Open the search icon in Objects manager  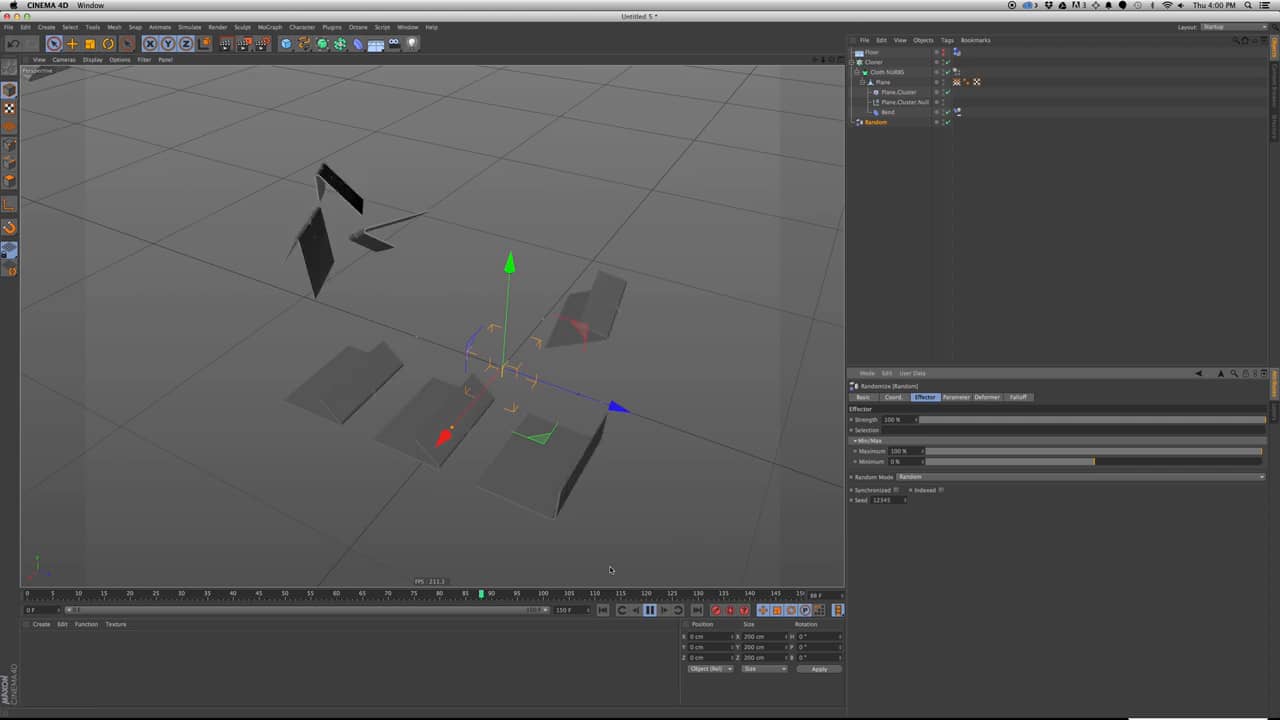[1236, 40]
